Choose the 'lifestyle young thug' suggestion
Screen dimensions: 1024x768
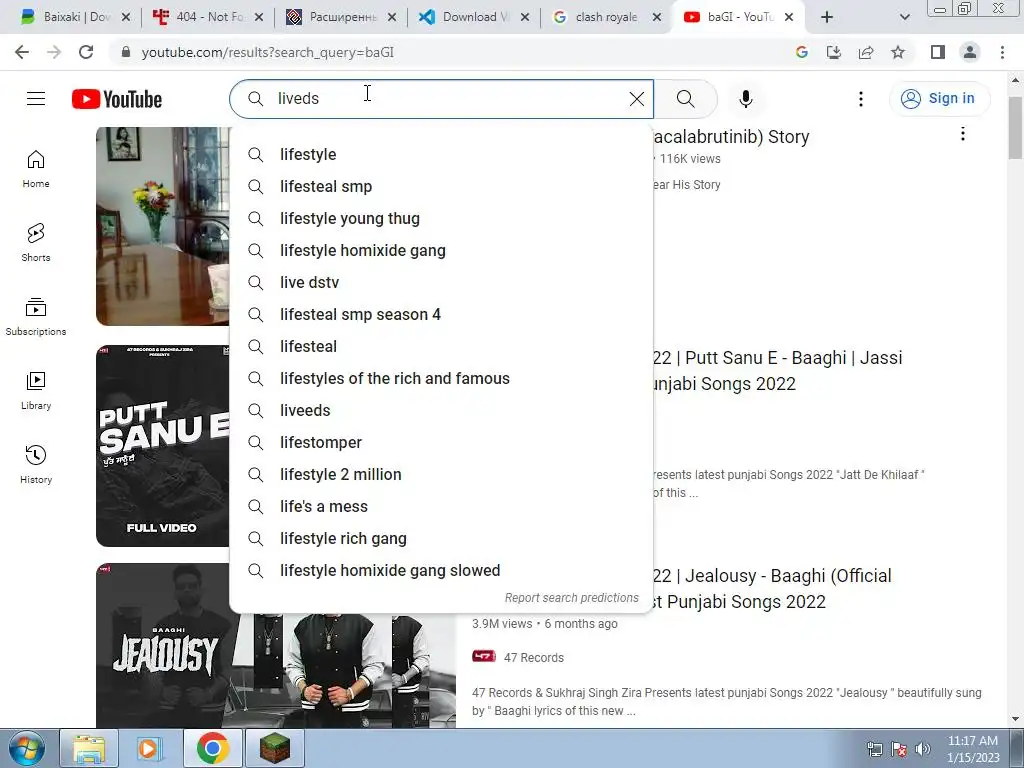click(x=441, y=218)
